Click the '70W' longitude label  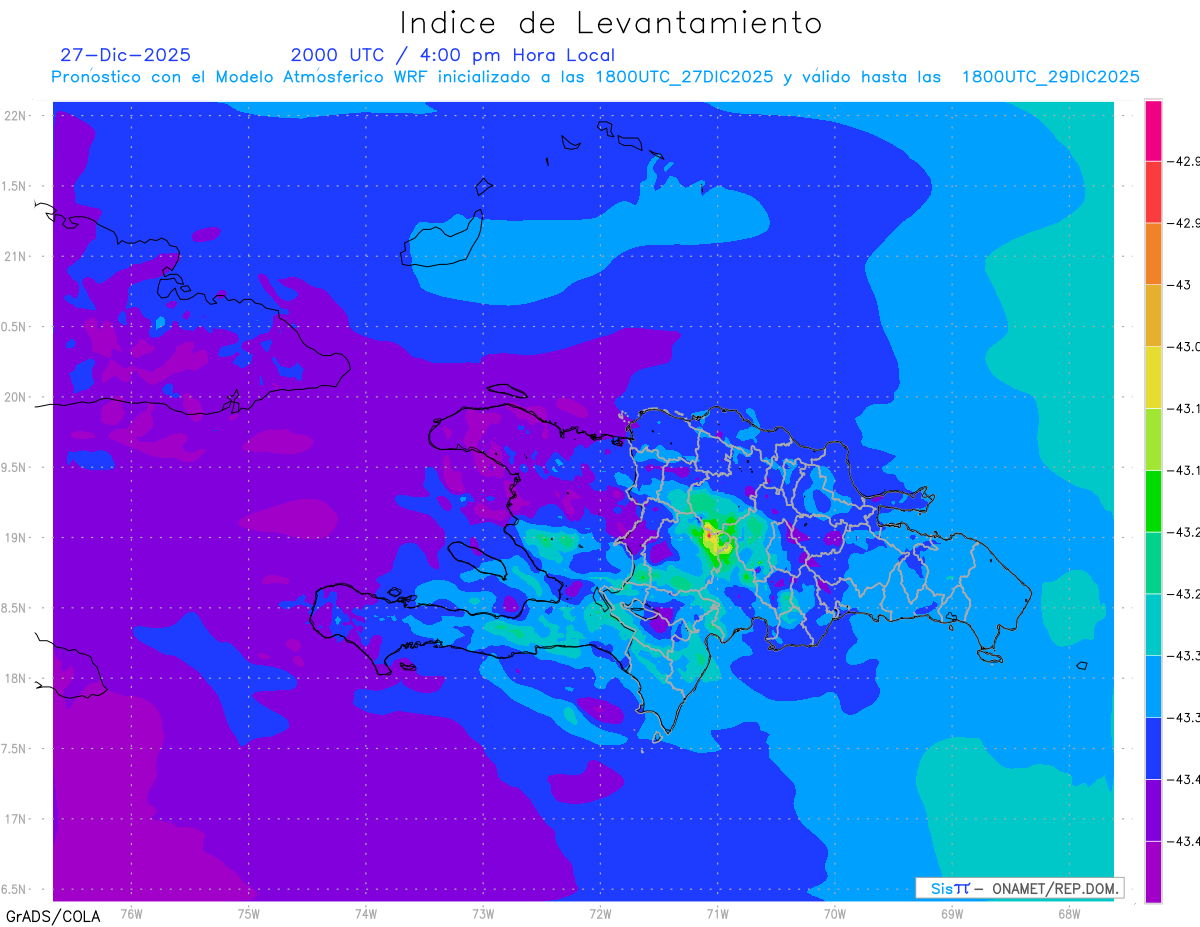[x=835, y=913]
